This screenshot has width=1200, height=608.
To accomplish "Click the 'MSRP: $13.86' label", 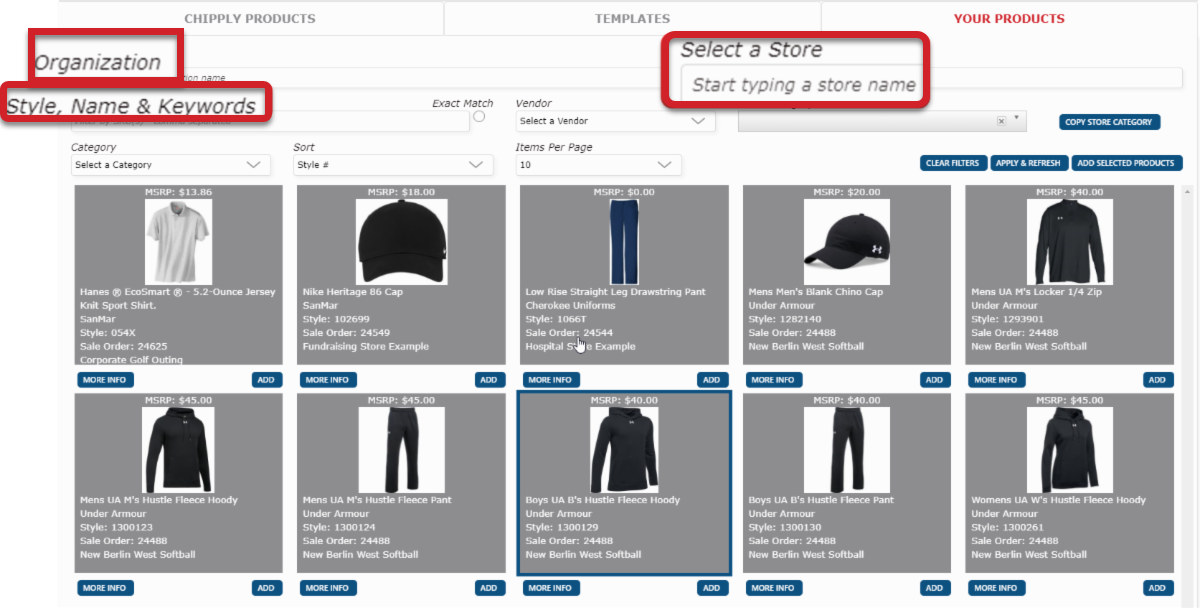I will [179, 192].
